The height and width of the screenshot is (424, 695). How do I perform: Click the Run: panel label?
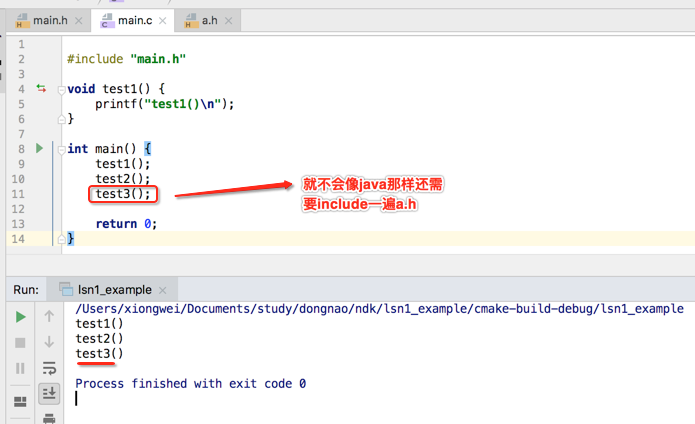26,290
